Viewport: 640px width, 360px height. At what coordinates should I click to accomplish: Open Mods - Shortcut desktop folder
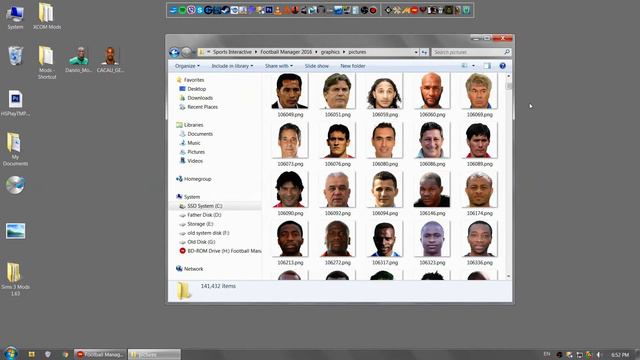[x=47, y=62]
